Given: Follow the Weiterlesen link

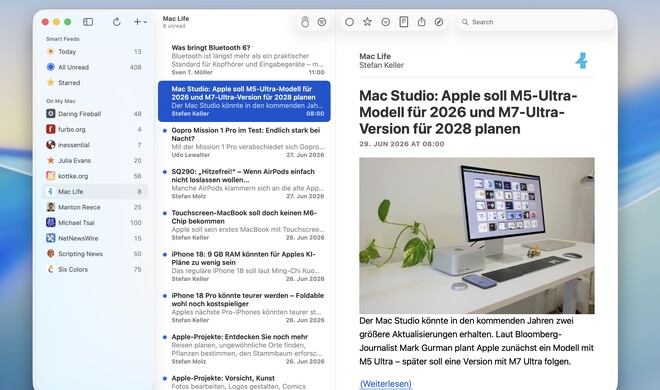Looking at the screenshot, I should tap(386, 384).
